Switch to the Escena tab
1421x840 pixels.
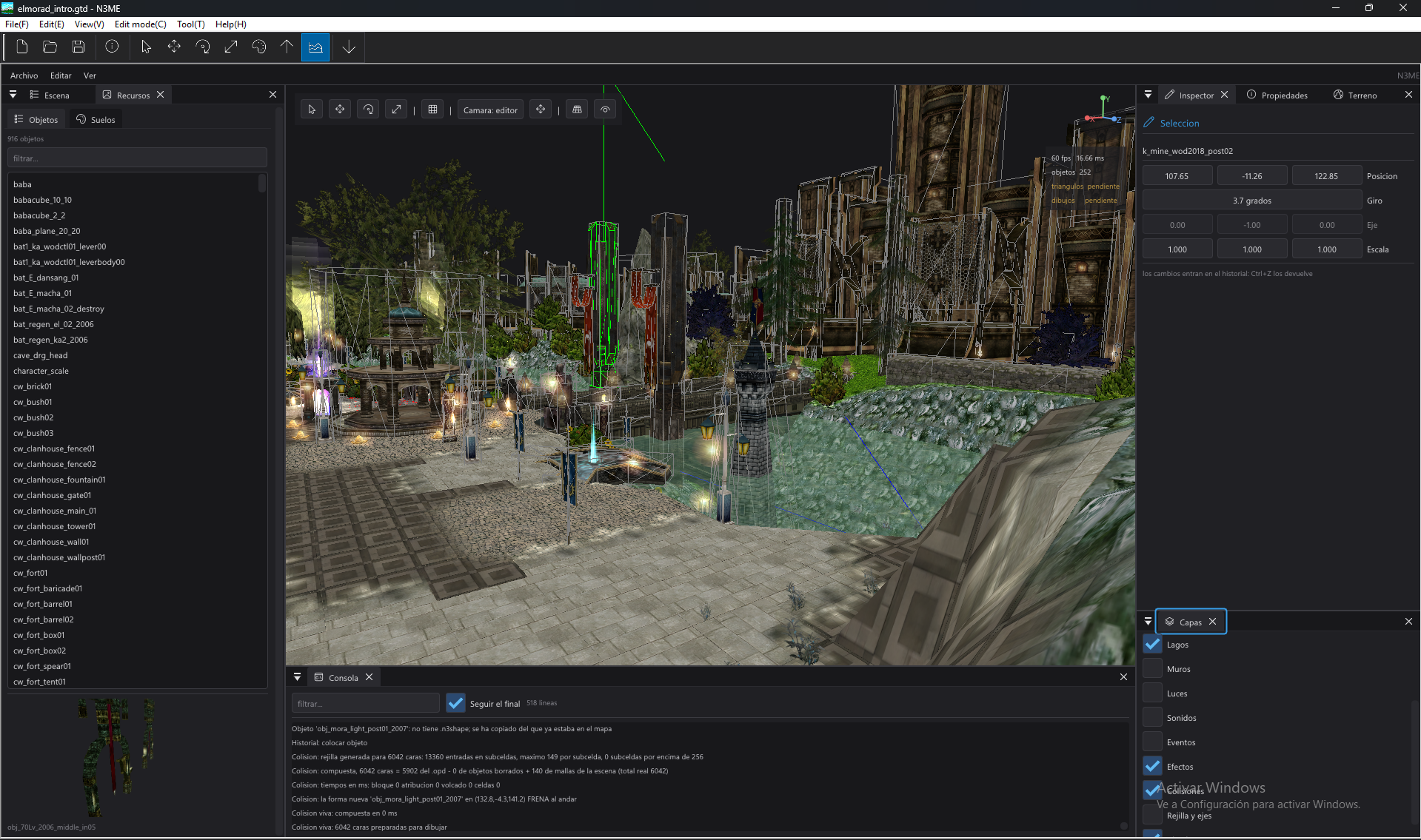click(x=50, y=95)
